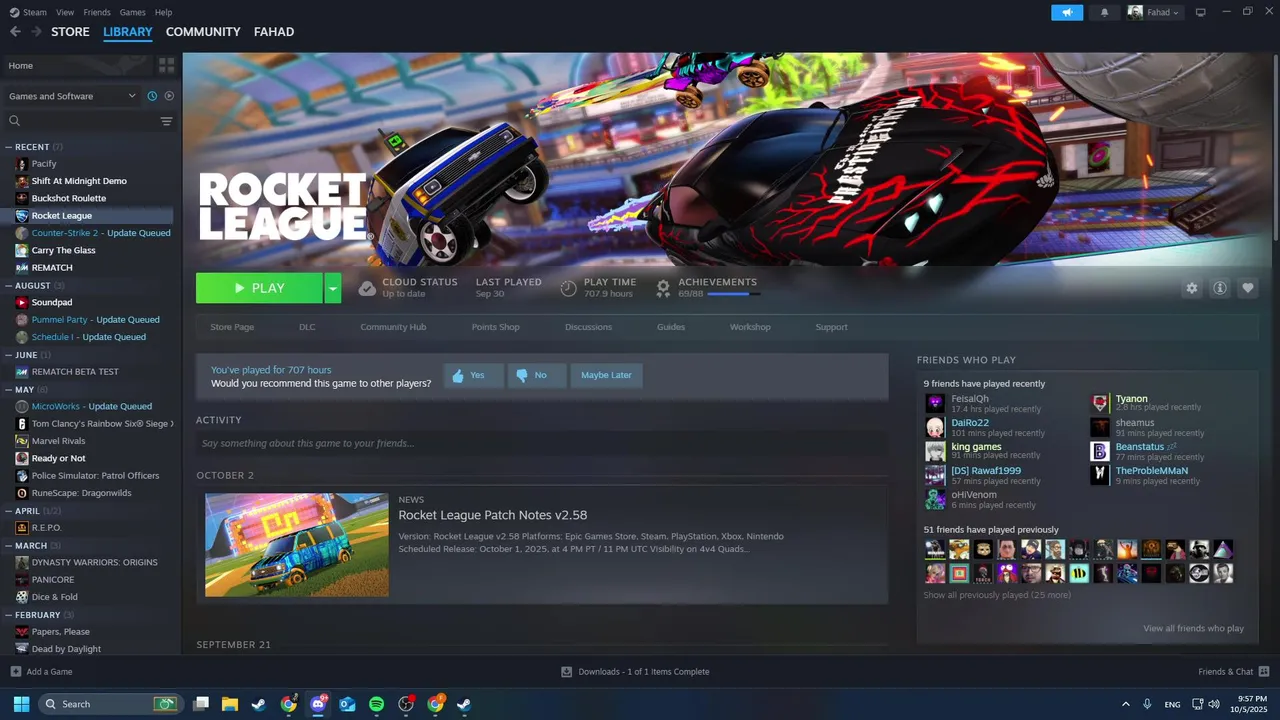The width and height of the screenshot is (1280, 720).
Task: Switch to the STORE tab
Action: [70, 32]
